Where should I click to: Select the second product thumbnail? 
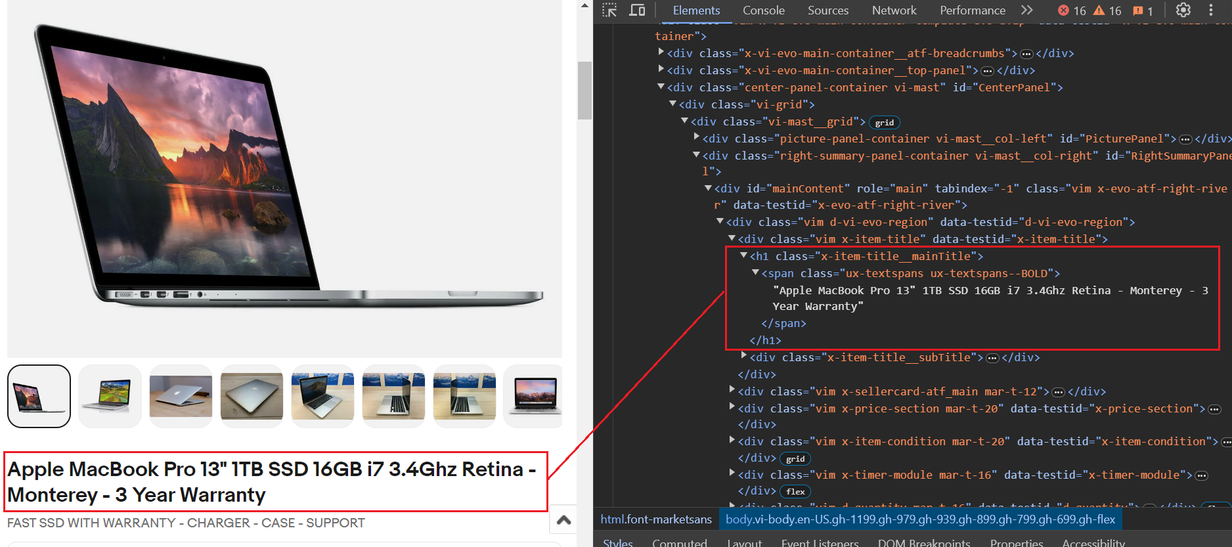110,396
